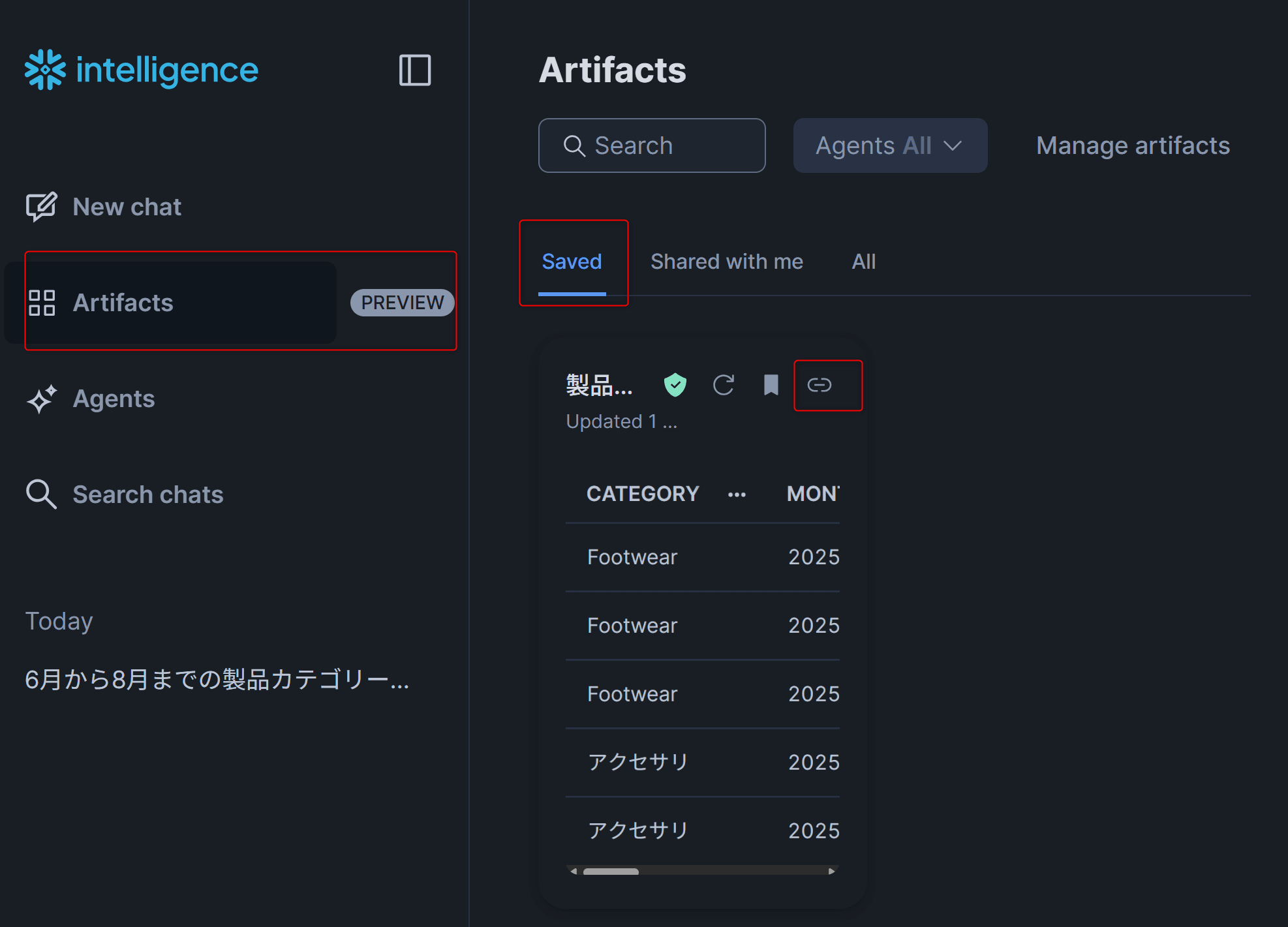Click the green verified shield icon

(675, 385)
